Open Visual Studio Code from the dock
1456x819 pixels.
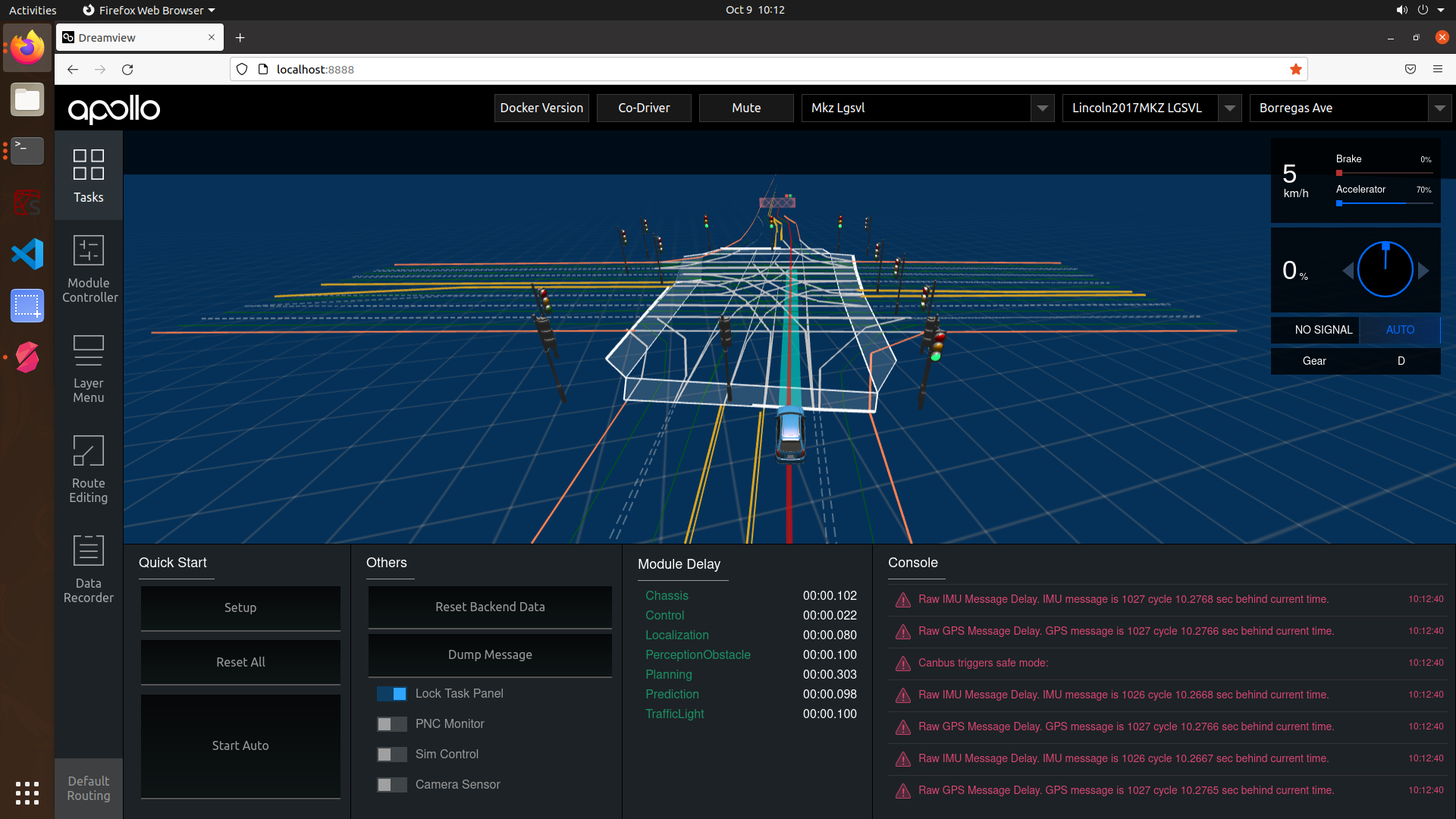[27, 254]
